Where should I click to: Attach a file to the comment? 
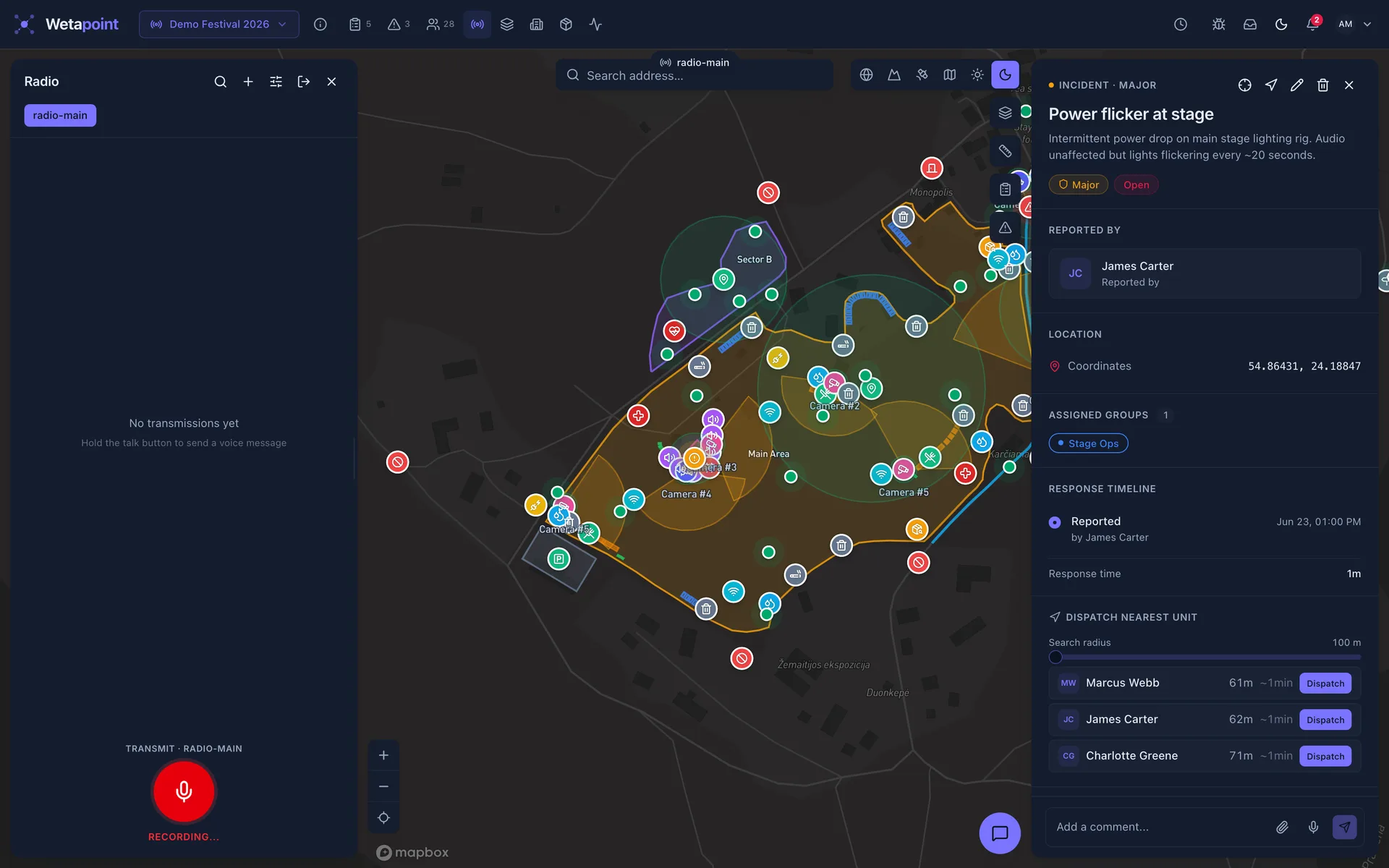point(1282,827)
